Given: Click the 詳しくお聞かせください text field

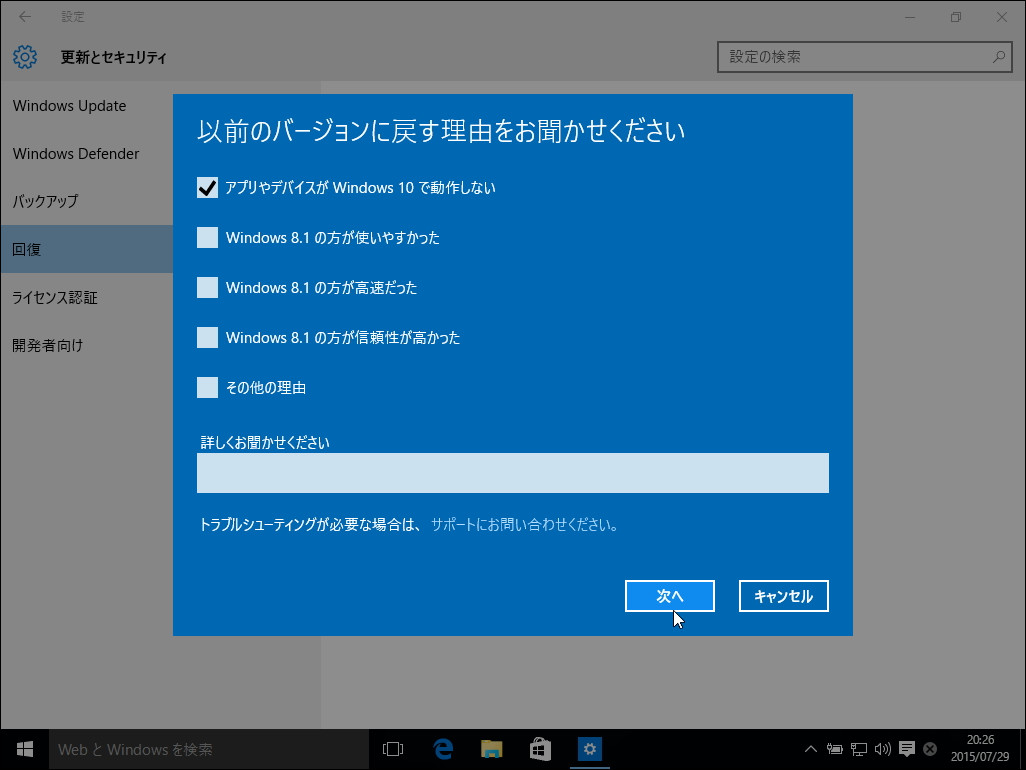Looking at the screenshot, I should (x=512, y=472).
